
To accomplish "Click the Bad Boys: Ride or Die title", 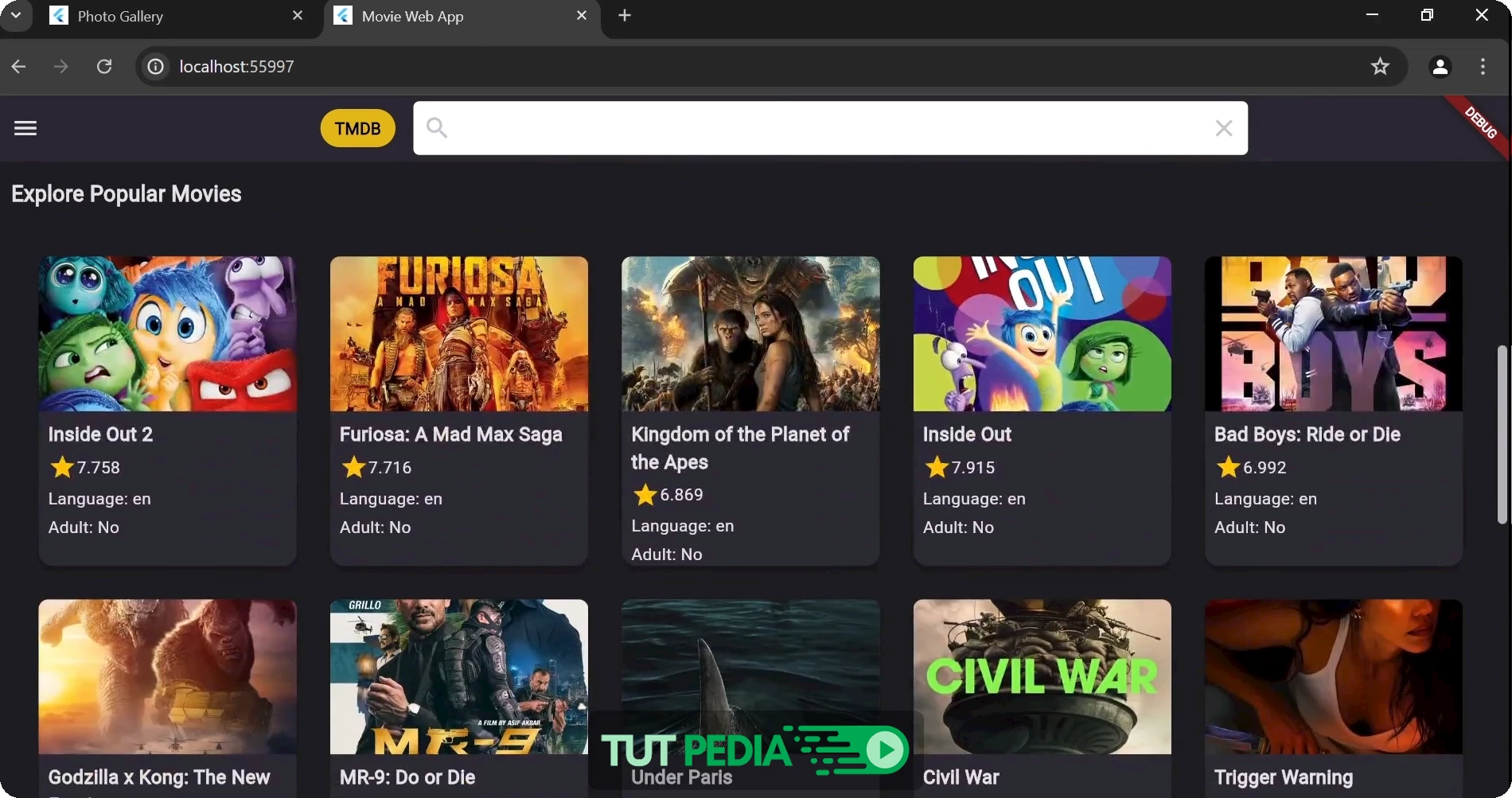I will click(1307, 434).
